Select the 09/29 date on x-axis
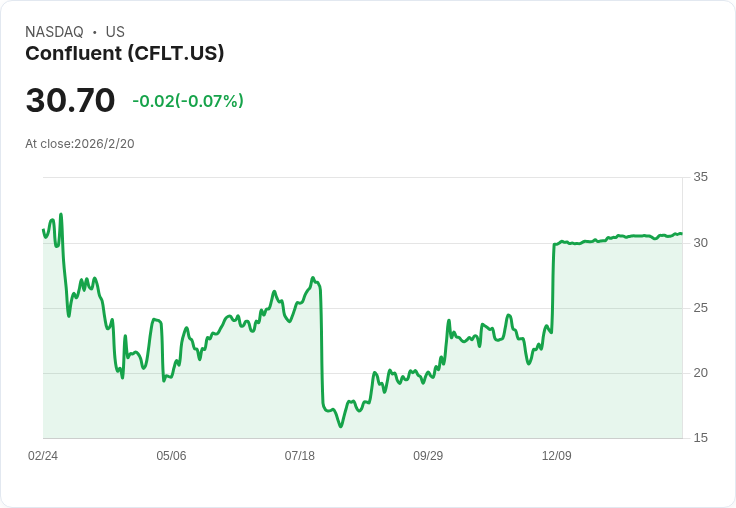Screen dimensions: 736x508 (x=428, y=456)
